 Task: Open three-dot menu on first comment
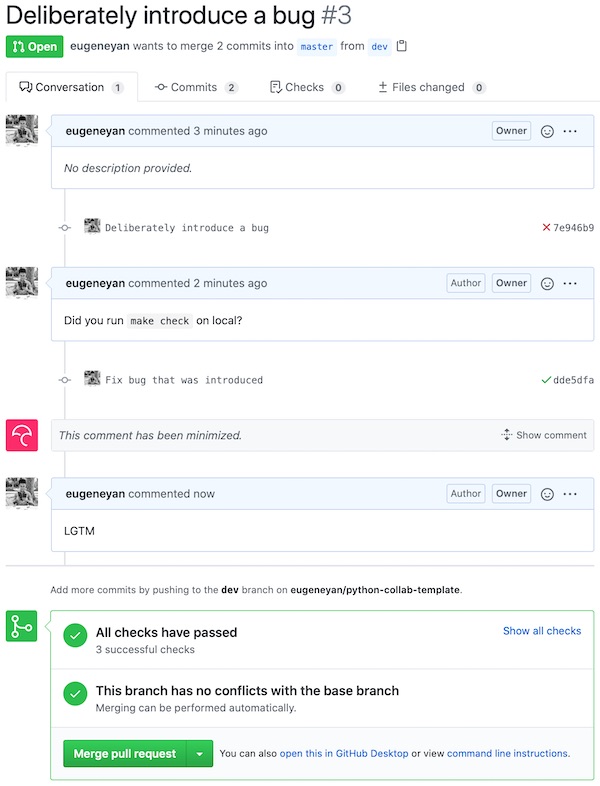(571, 131)
